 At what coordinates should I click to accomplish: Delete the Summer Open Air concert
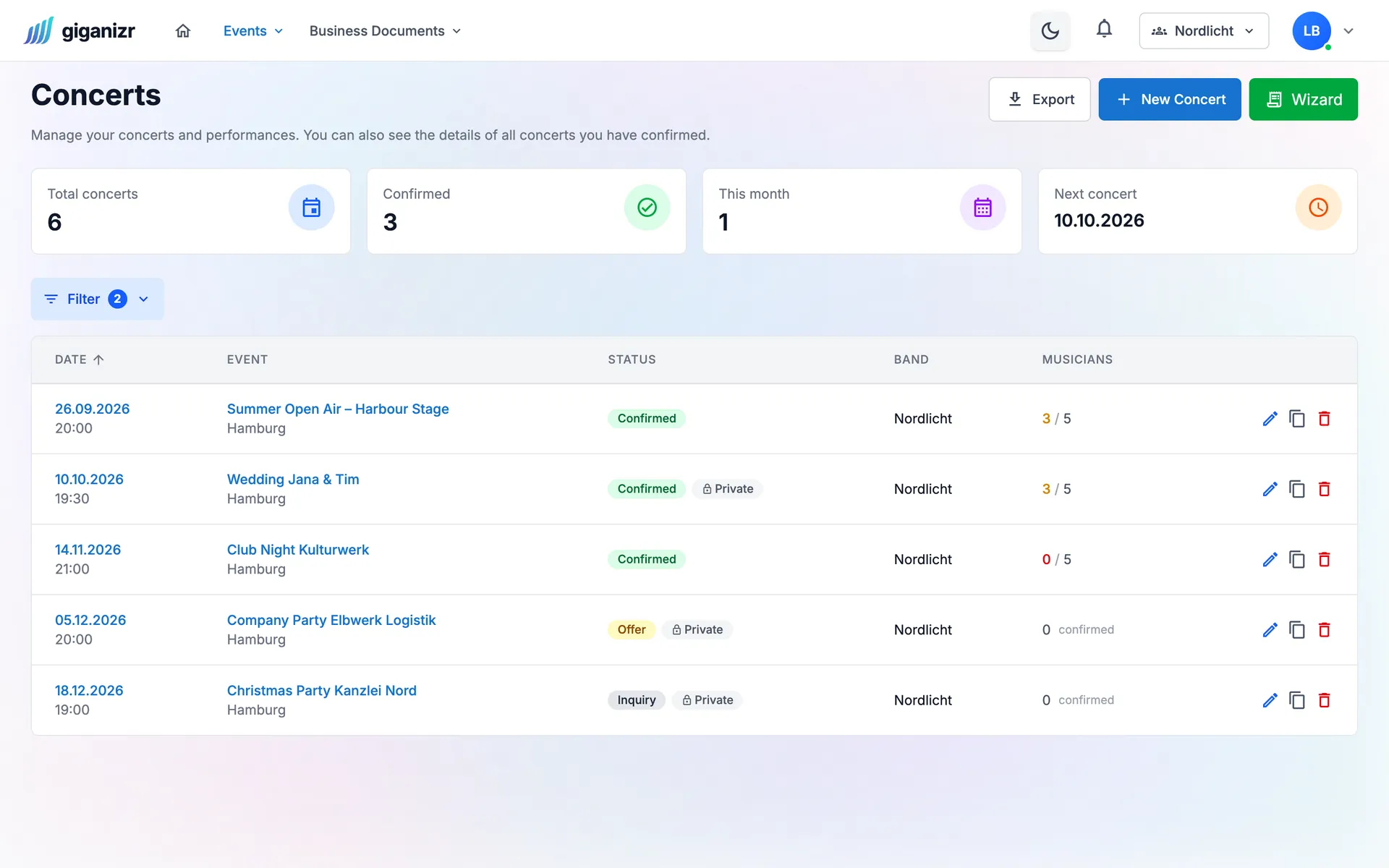(1325, 419)
